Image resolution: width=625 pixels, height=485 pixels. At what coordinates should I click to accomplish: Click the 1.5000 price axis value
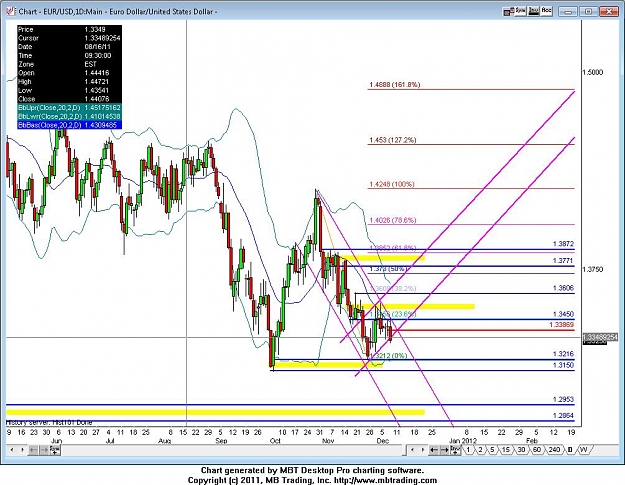point(593,72)
